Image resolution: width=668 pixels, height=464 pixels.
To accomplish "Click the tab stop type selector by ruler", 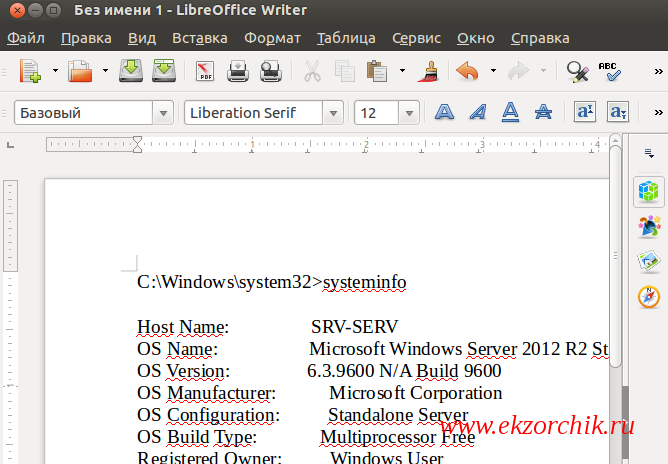I will 10,146.
